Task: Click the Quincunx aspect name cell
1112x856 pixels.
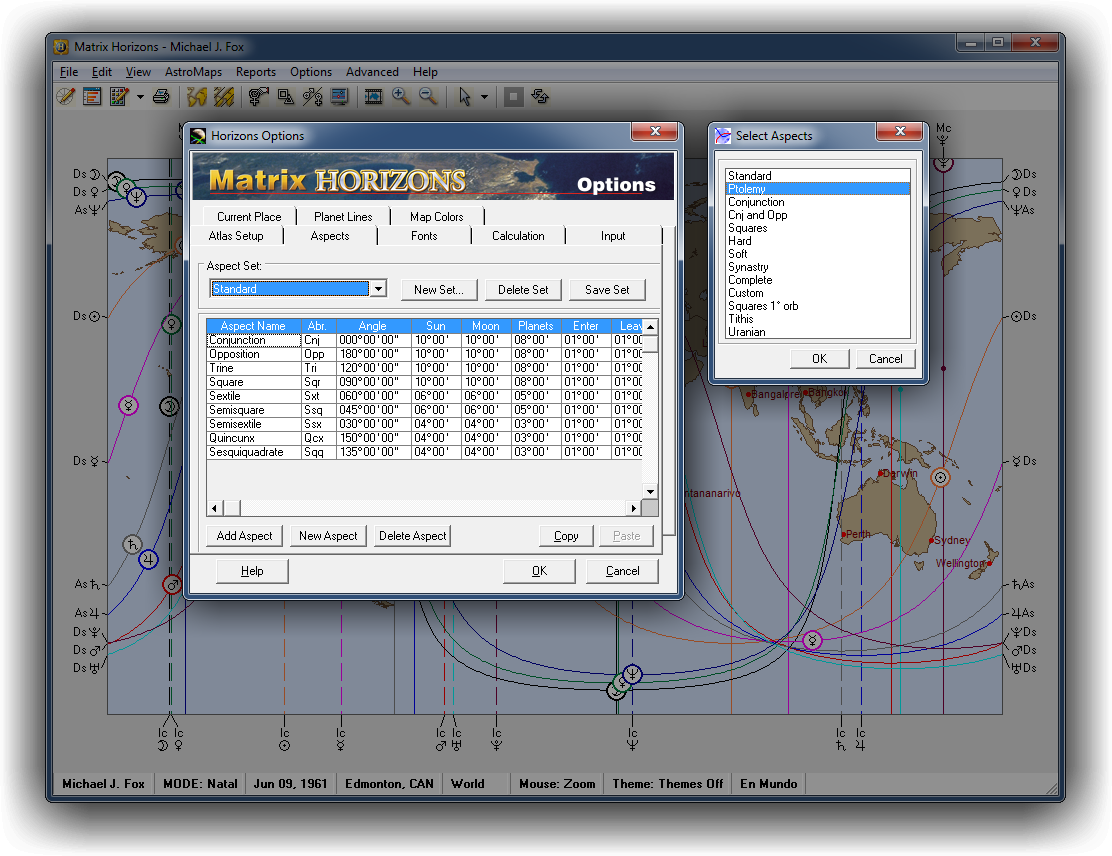Action: tap(254, 438)
